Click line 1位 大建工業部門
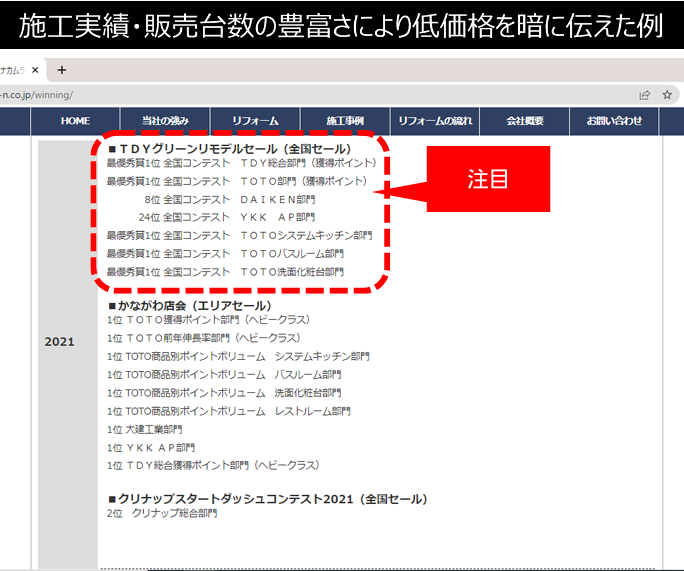The width and height of the screenshot is (684, 571). 144,429
